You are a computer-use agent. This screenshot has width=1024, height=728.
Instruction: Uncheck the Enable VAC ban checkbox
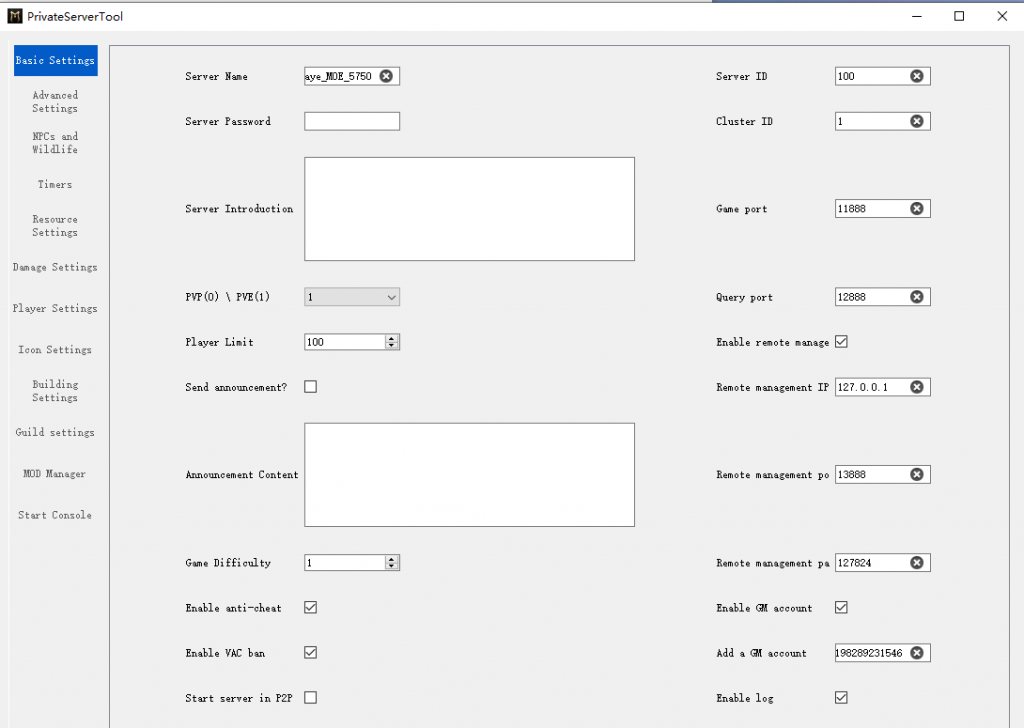pos(310,652)
